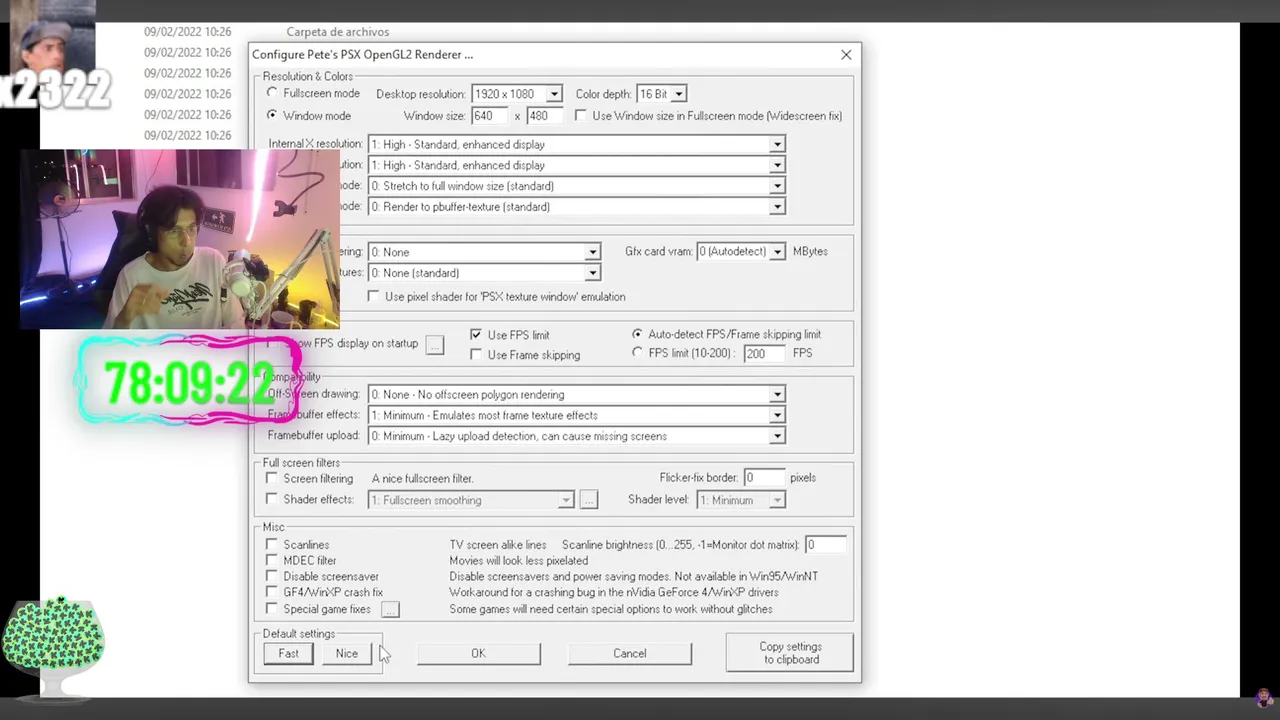Copy settings to clipboard
The image size is (1280, 720).
[790, 653]
